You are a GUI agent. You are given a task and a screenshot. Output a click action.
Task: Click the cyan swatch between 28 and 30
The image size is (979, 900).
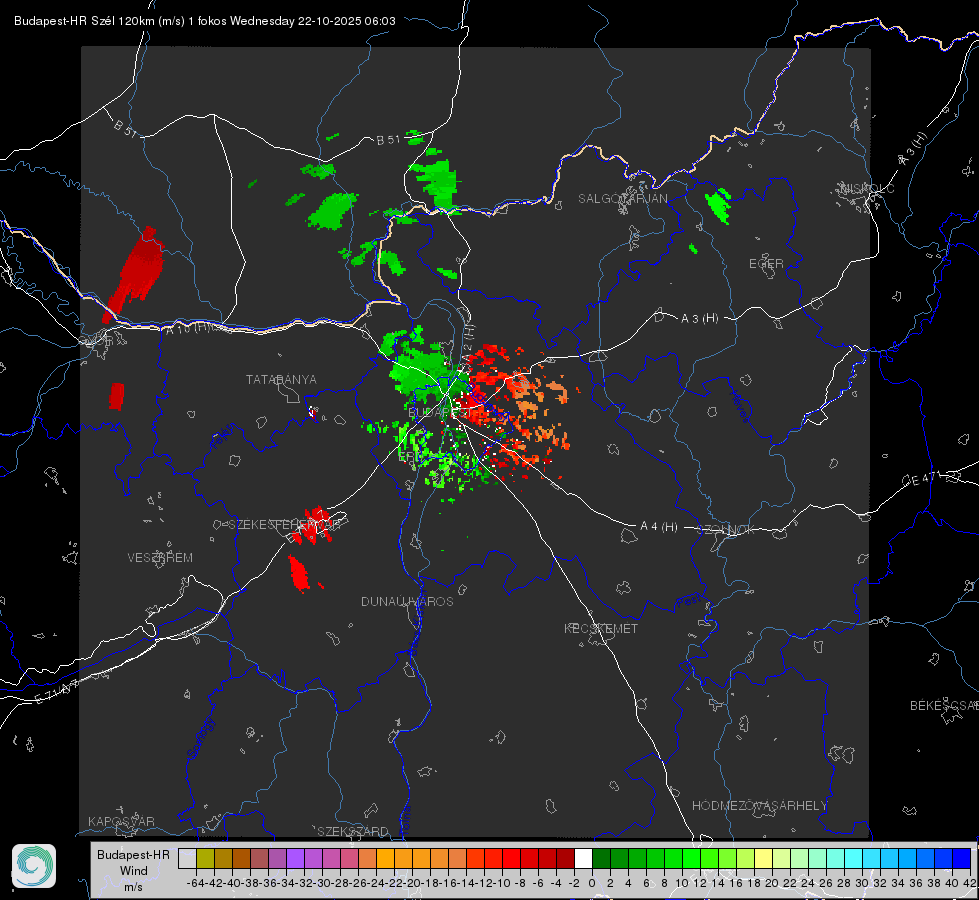point(854,858)
